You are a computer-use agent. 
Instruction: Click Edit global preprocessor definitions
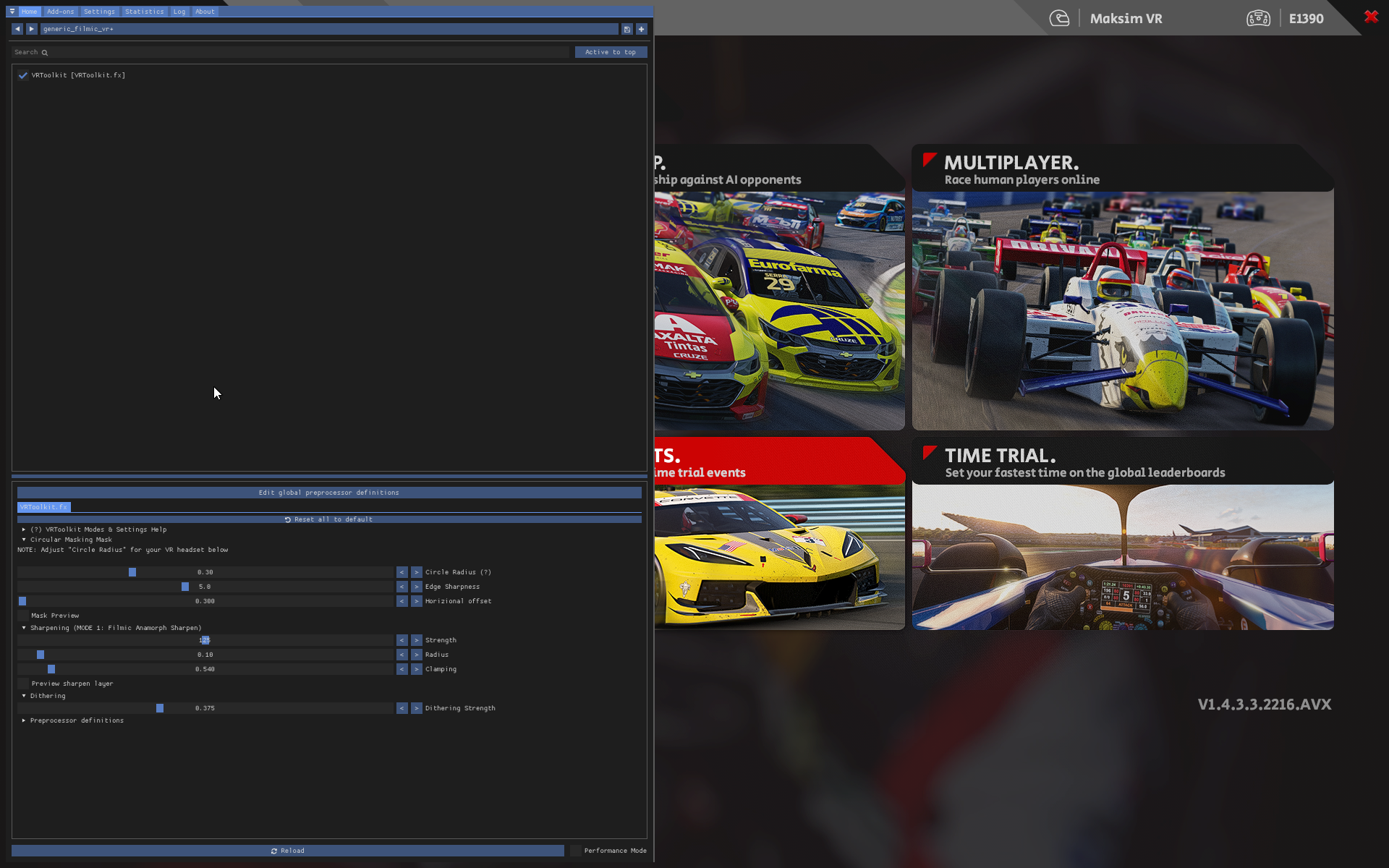click(329, 493)
